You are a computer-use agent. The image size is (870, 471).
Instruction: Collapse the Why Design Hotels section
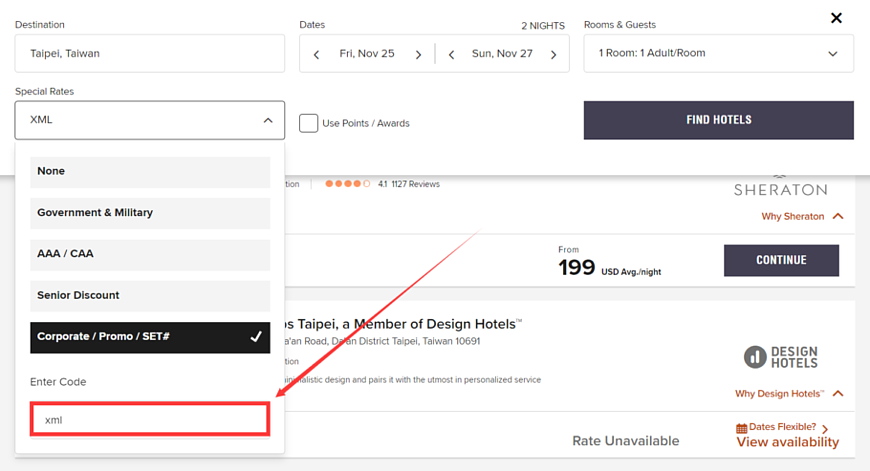point(789,393)
